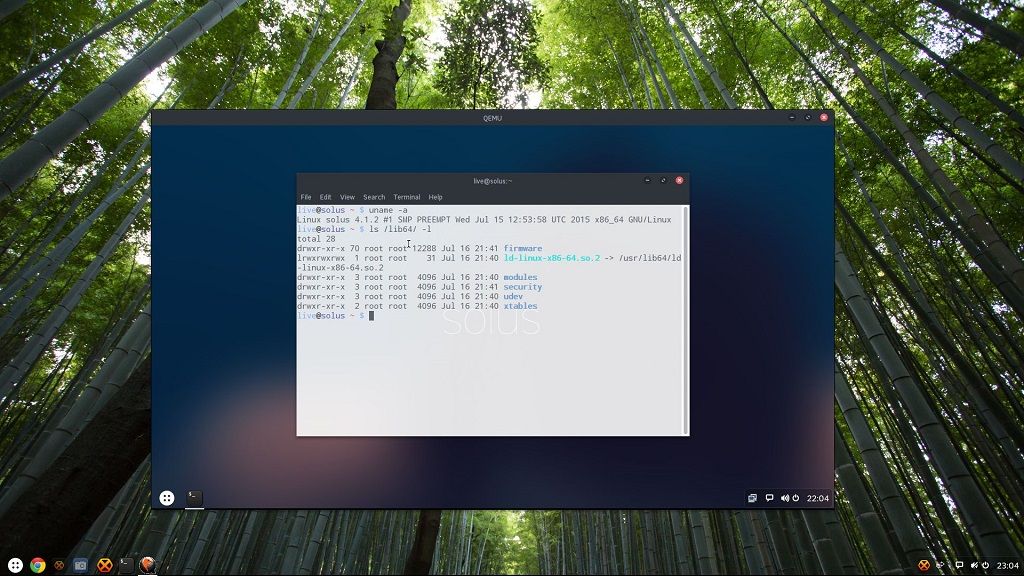Open the Terminal menu in menu bar
Viewport: 1024px width, 576px height.
(406, 197)
